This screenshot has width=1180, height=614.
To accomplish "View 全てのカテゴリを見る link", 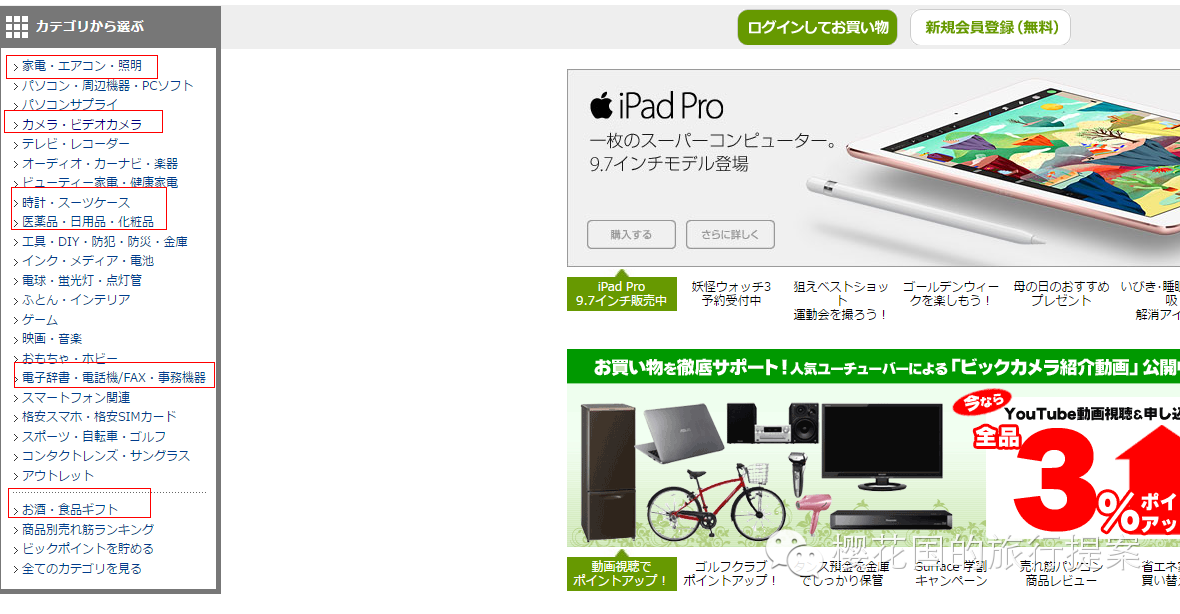I will [81, 569].
